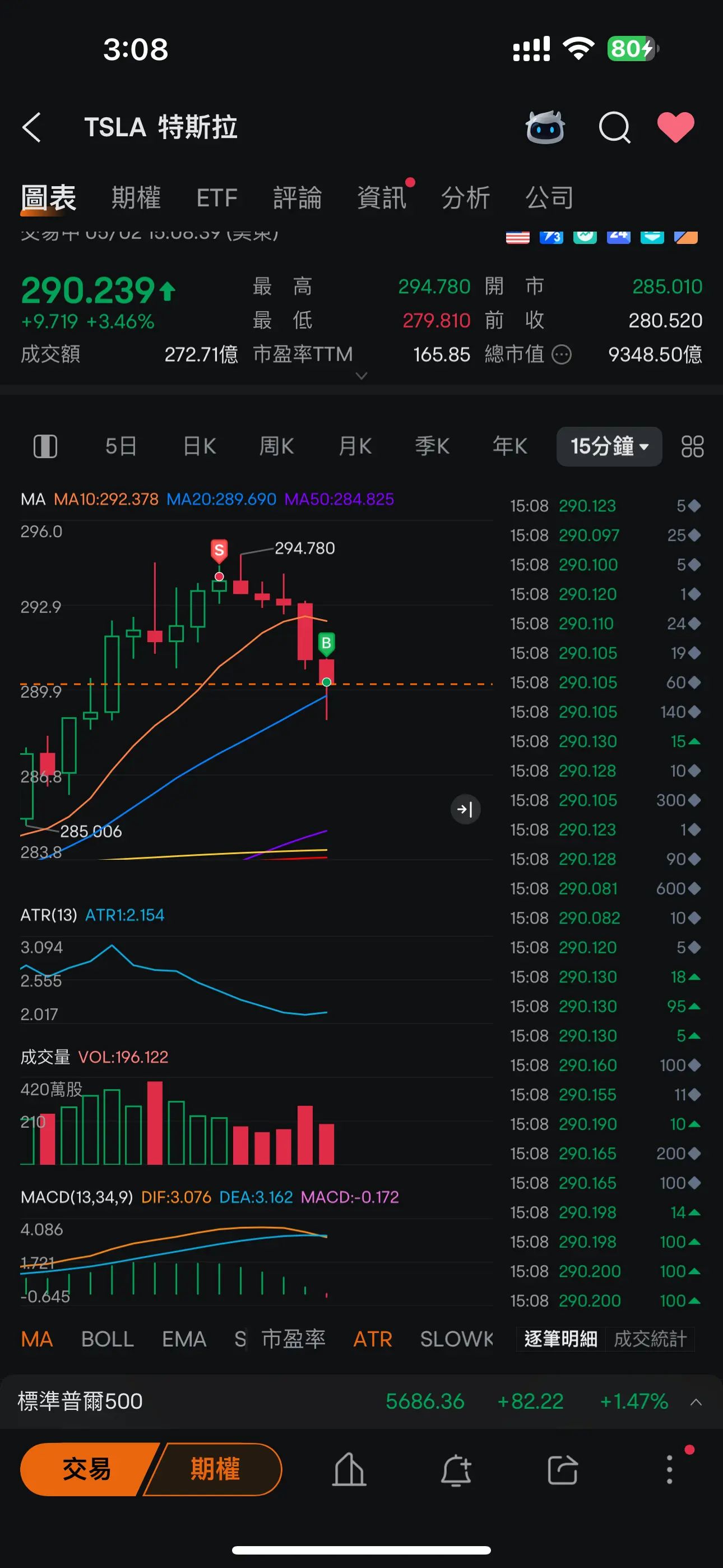723x1568 pixels.
Task: Open the 公司 tab
Action: pyautogui.click(x=550, y=198)
